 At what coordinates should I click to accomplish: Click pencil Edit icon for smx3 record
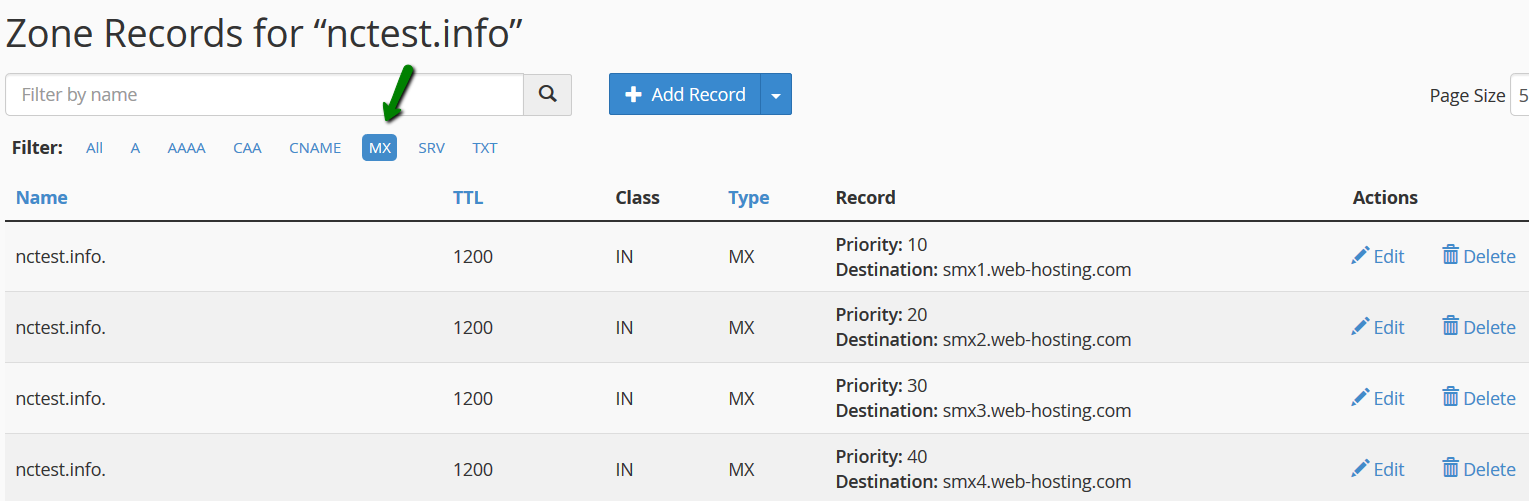(1360, 398)
